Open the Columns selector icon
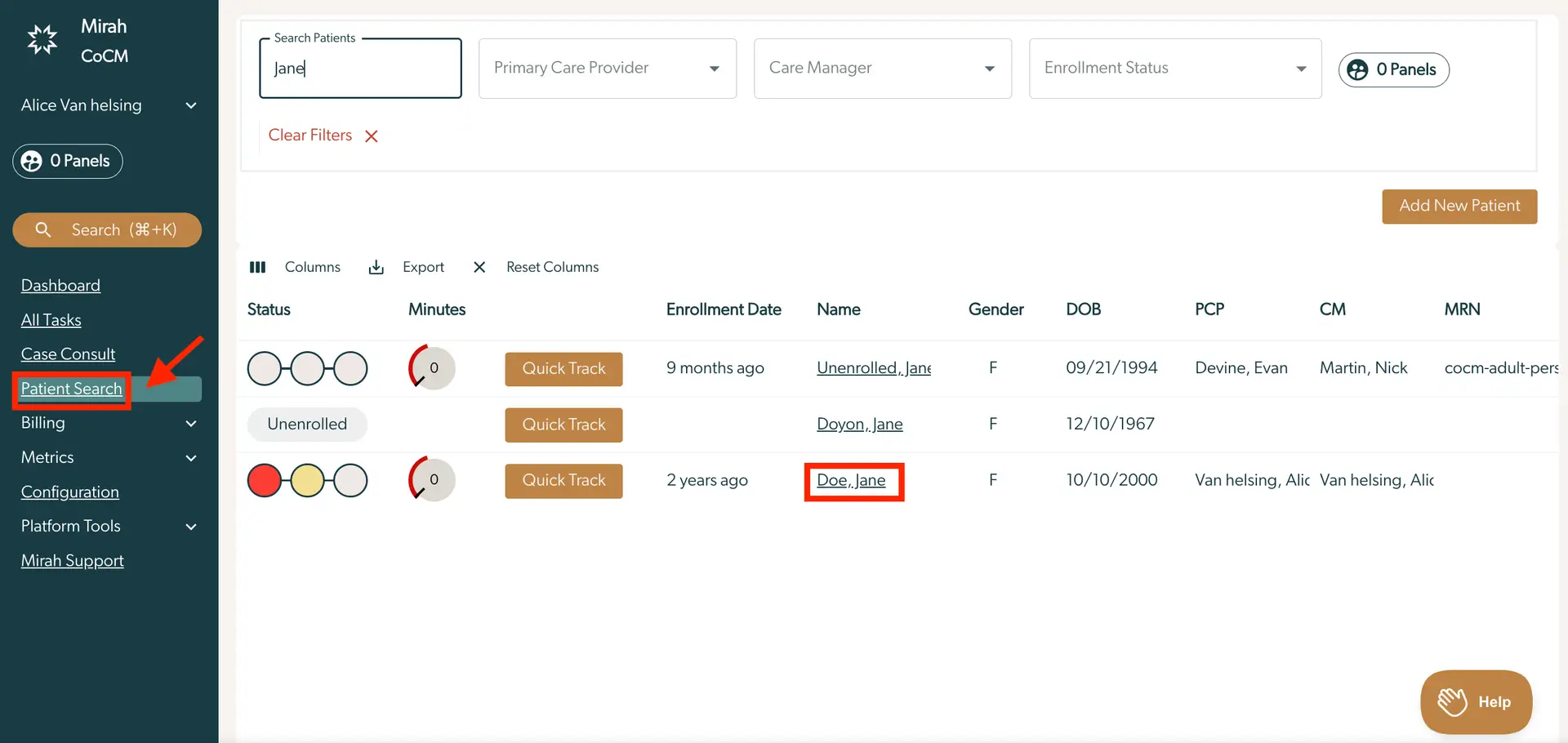Image resolution: width=1568 pixels, height=743 pixels. [x=257, y=267]
